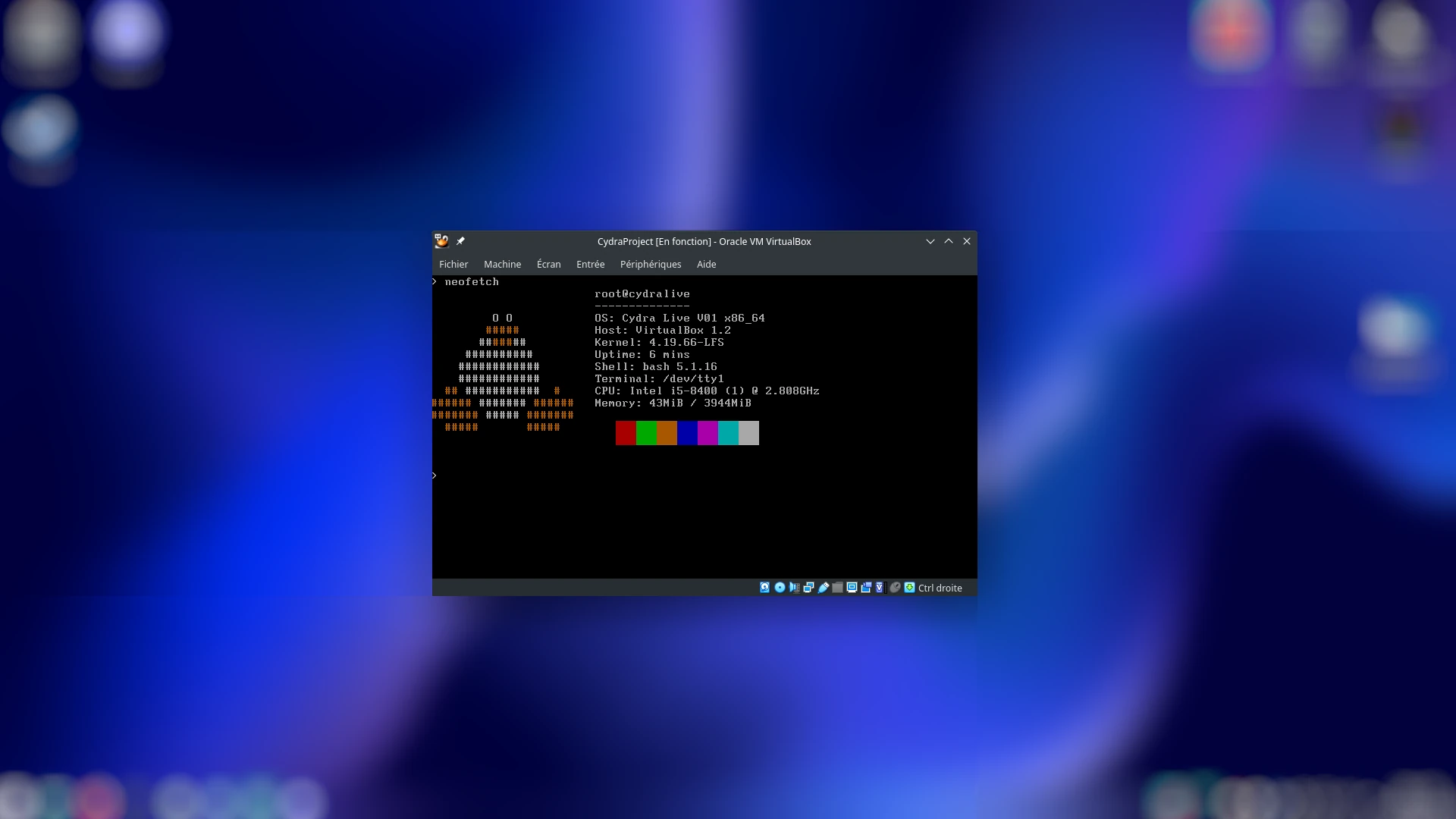Open the Machine menu
The height and width of the screenshot is (819, 1456).
pos(502,264)
